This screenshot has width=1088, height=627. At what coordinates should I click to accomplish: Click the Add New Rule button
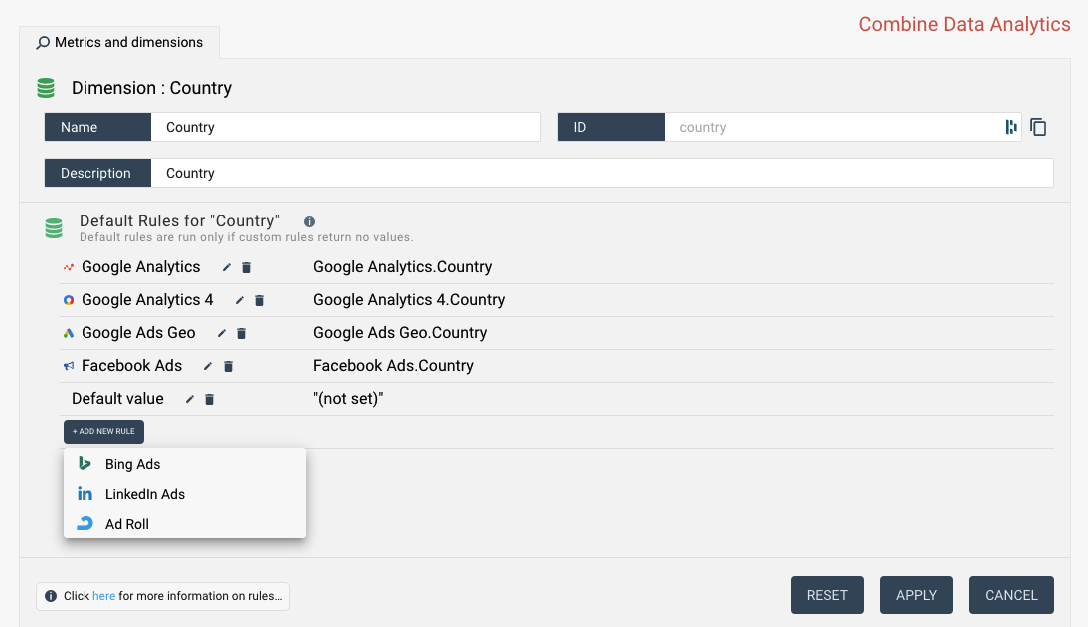[104, 431]
